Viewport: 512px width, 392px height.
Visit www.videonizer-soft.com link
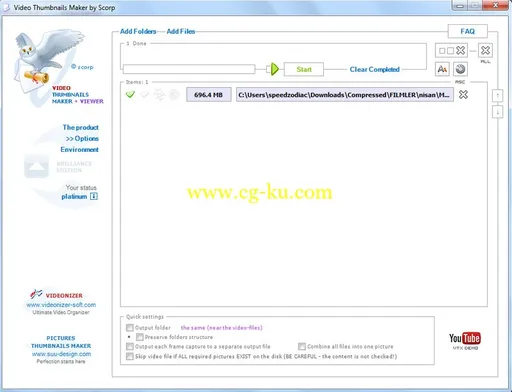61,305
